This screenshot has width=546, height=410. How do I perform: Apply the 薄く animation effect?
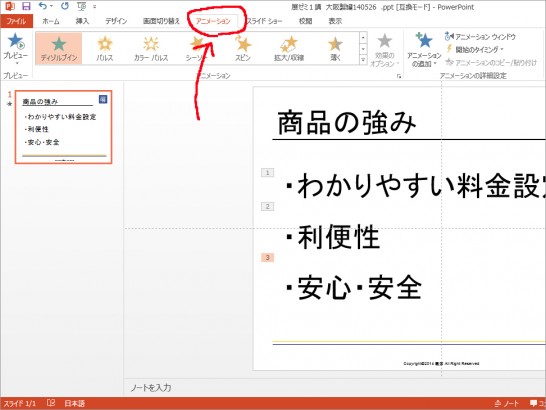tap(335, 48)
